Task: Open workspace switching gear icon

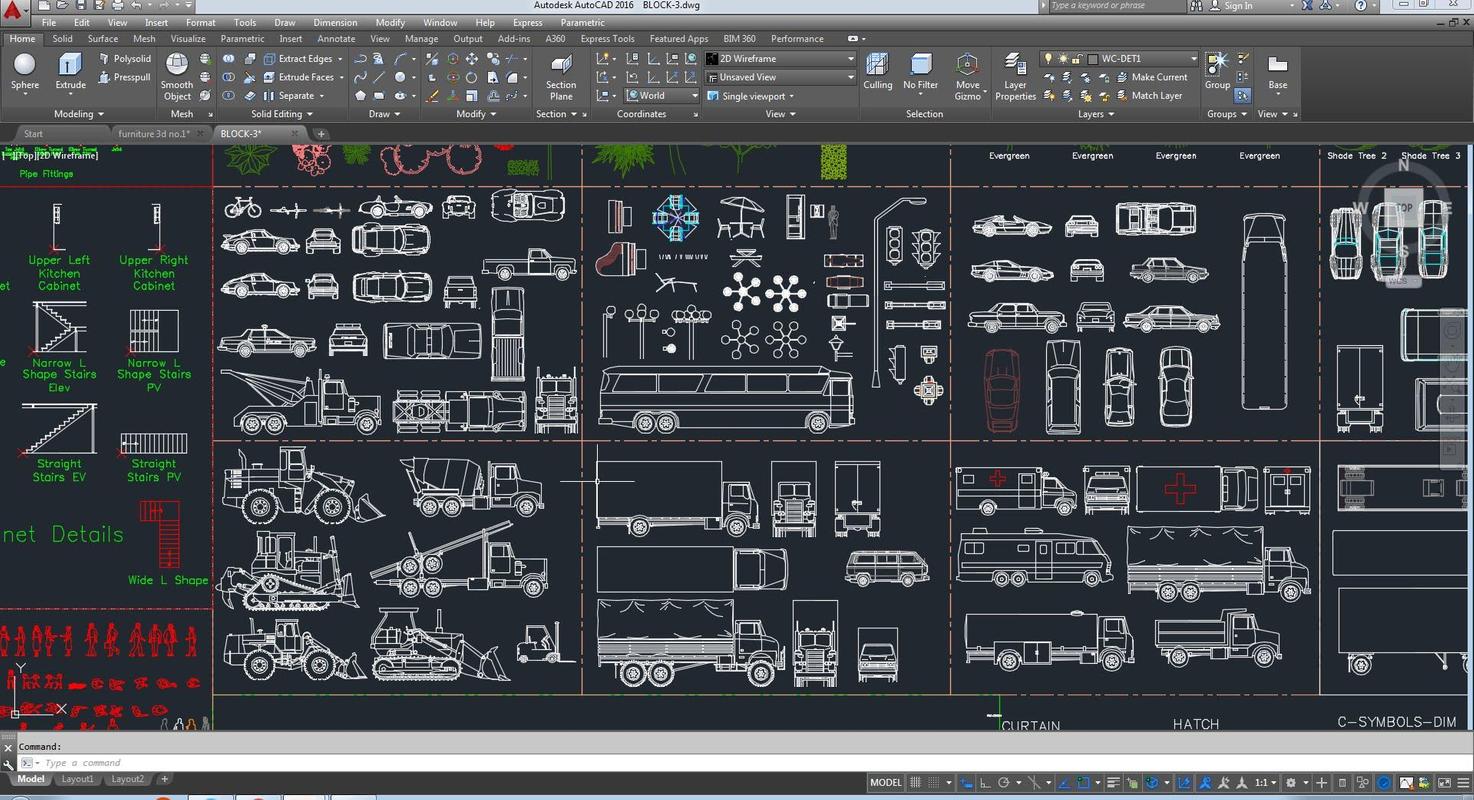Action: click(x=1291, y=783)
